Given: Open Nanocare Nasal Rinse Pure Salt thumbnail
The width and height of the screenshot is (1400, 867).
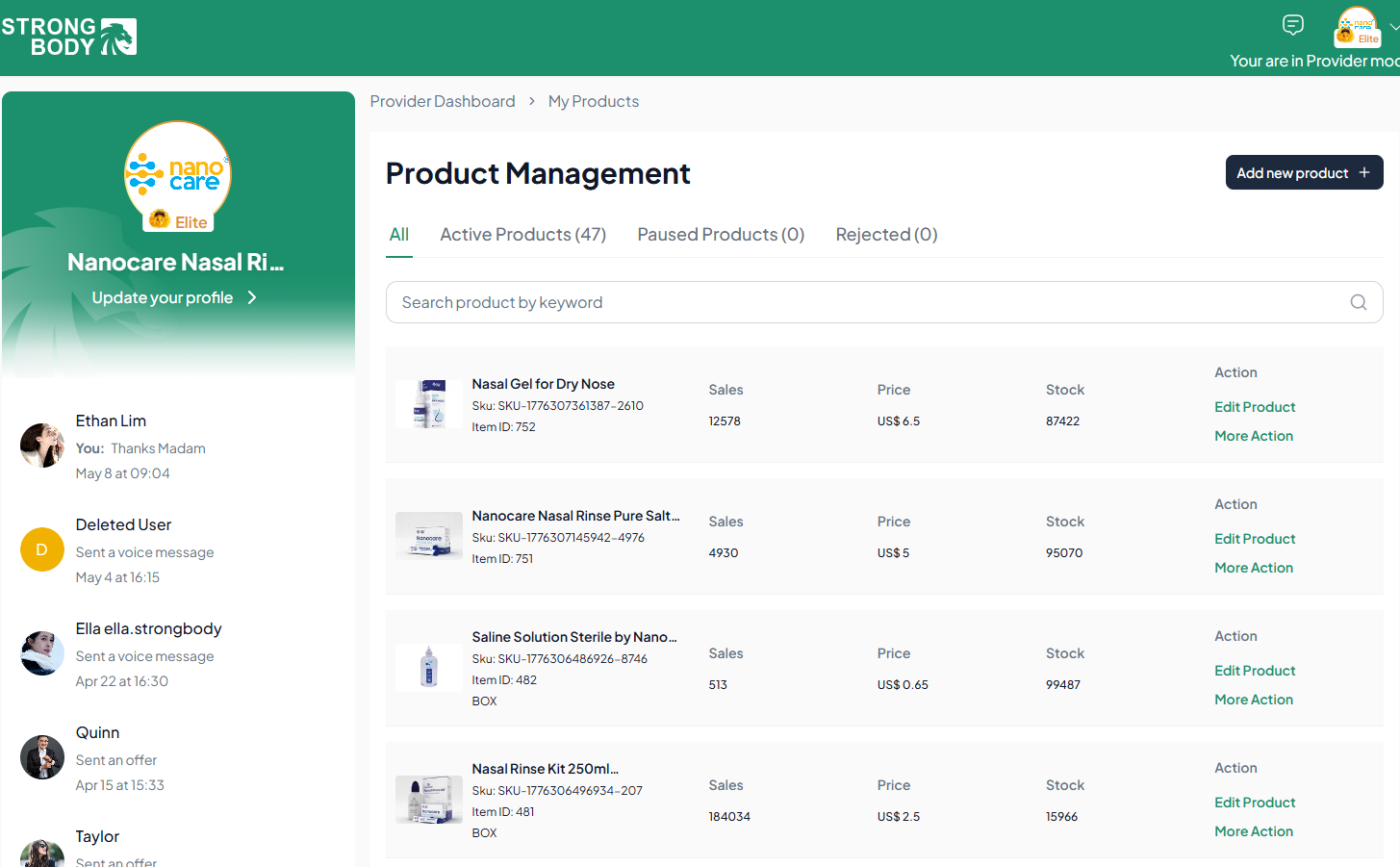Looking at the screenshot, I should click(429, 536).
